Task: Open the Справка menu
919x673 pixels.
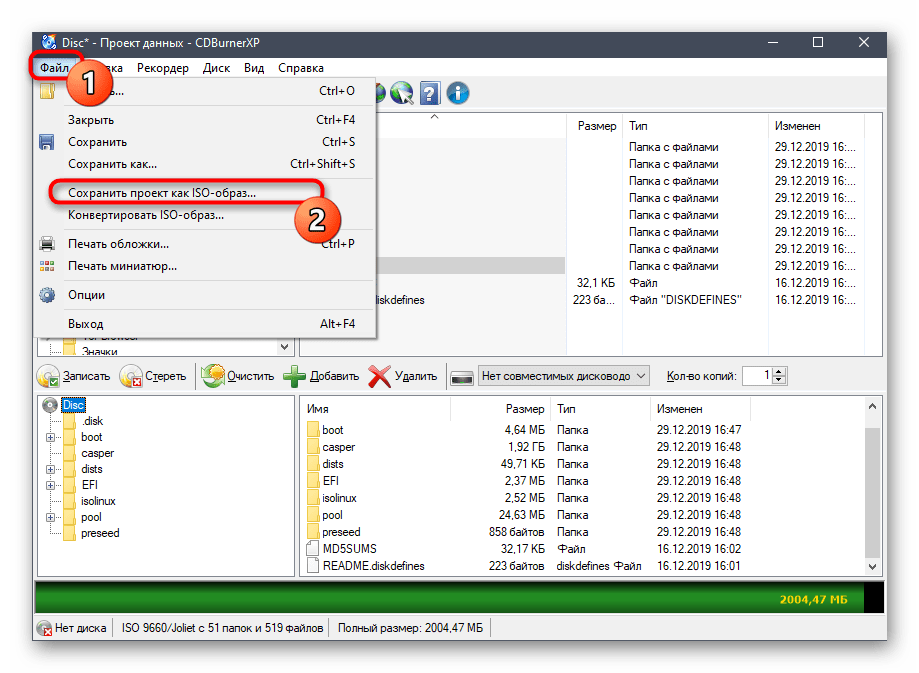Action: [x=300, y=68]
